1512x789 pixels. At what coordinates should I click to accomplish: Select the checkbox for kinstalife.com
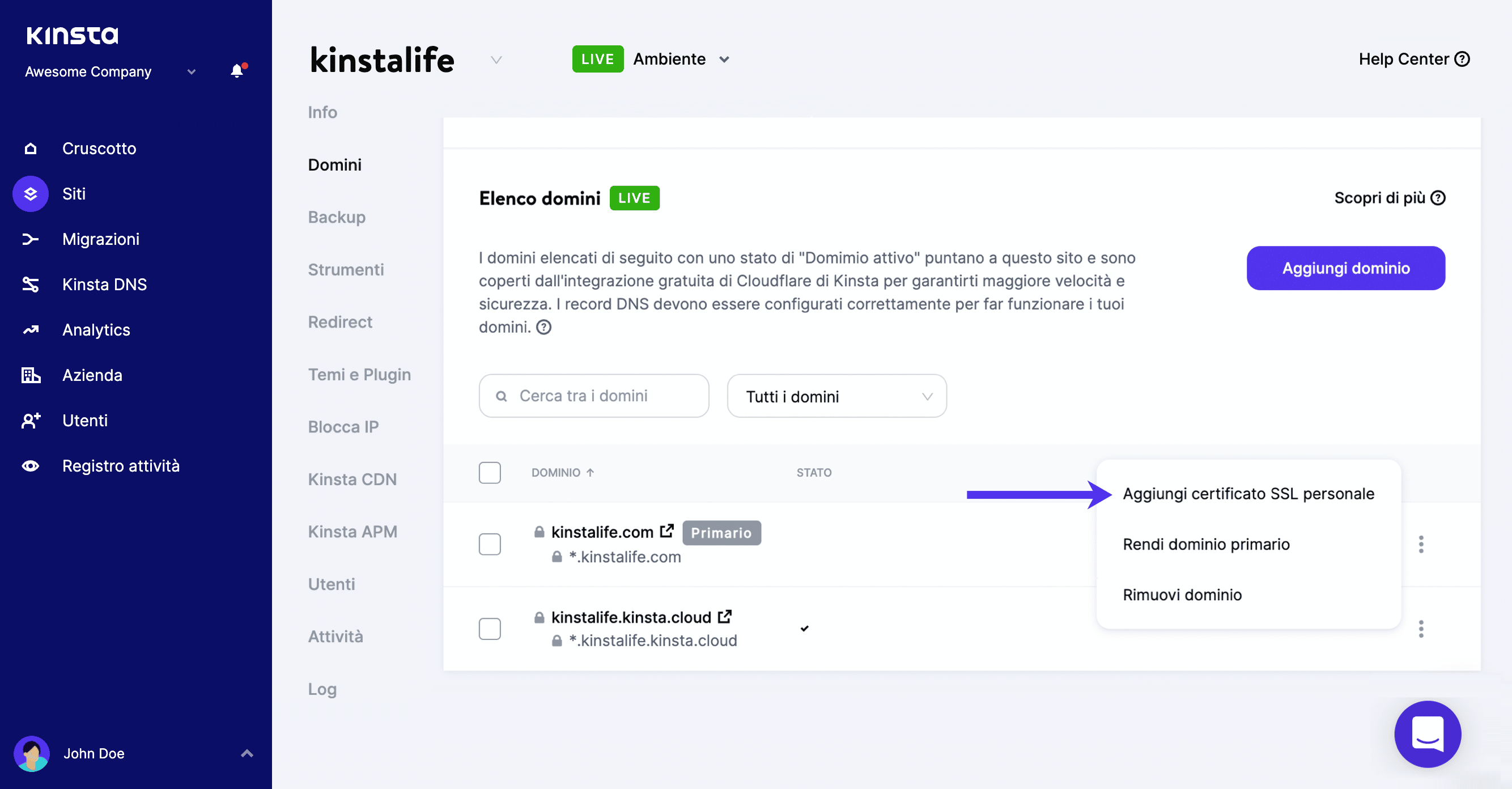[x=490, y=544]
